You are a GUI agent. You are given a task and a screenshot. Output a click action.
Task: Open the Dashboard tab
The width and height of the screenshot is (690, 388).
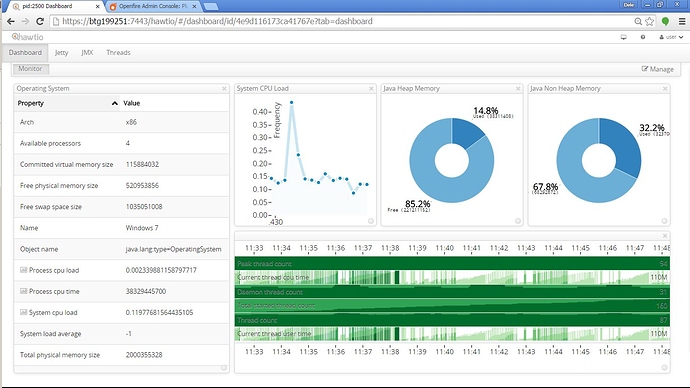click(x=25, y=52)
